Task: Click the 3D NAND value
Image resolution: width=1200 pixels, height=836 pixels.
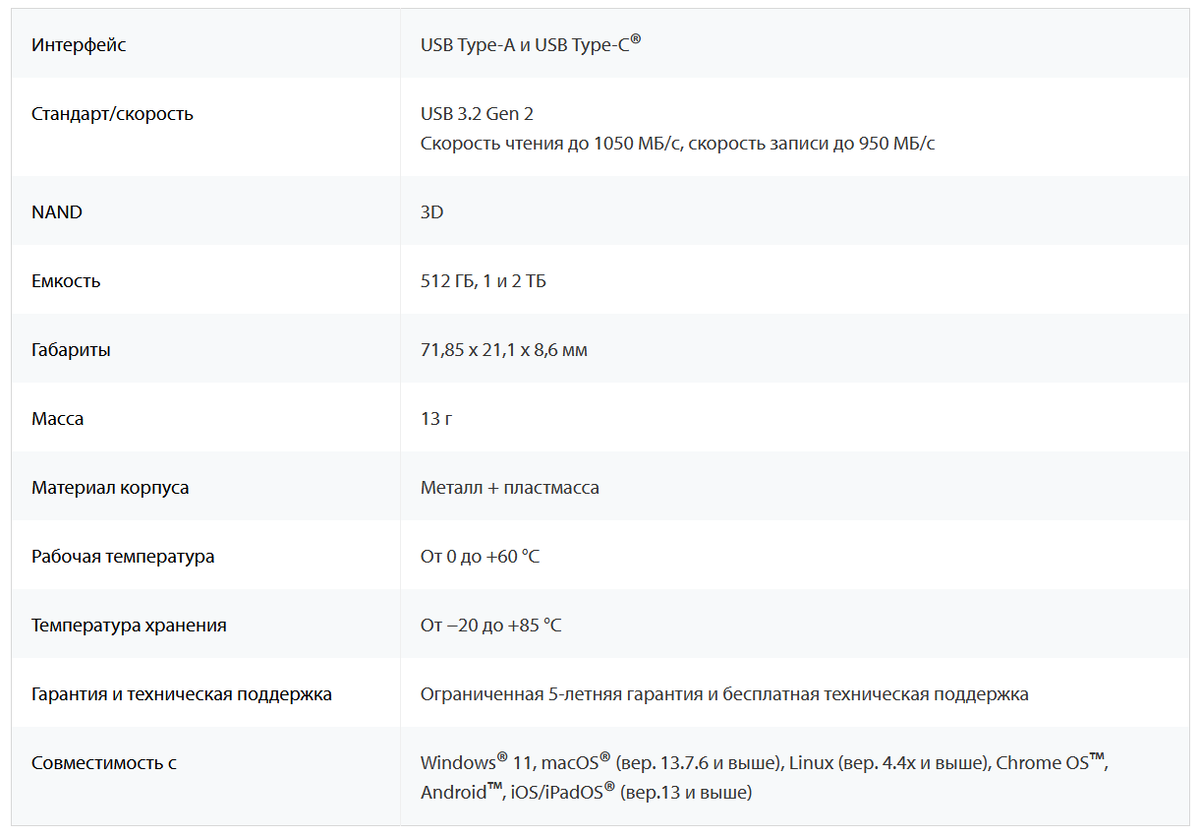Action: coord(432,212)
